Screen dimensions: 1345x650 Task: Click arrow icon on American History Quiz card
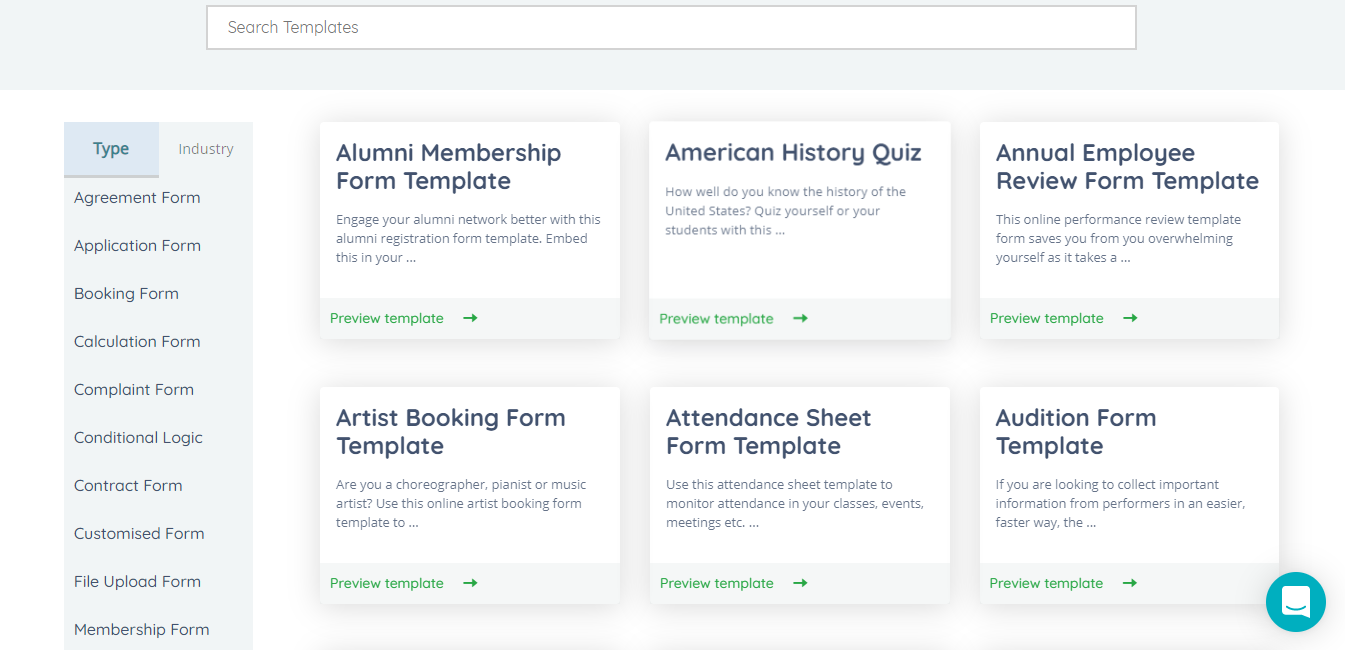click(800, 318)
